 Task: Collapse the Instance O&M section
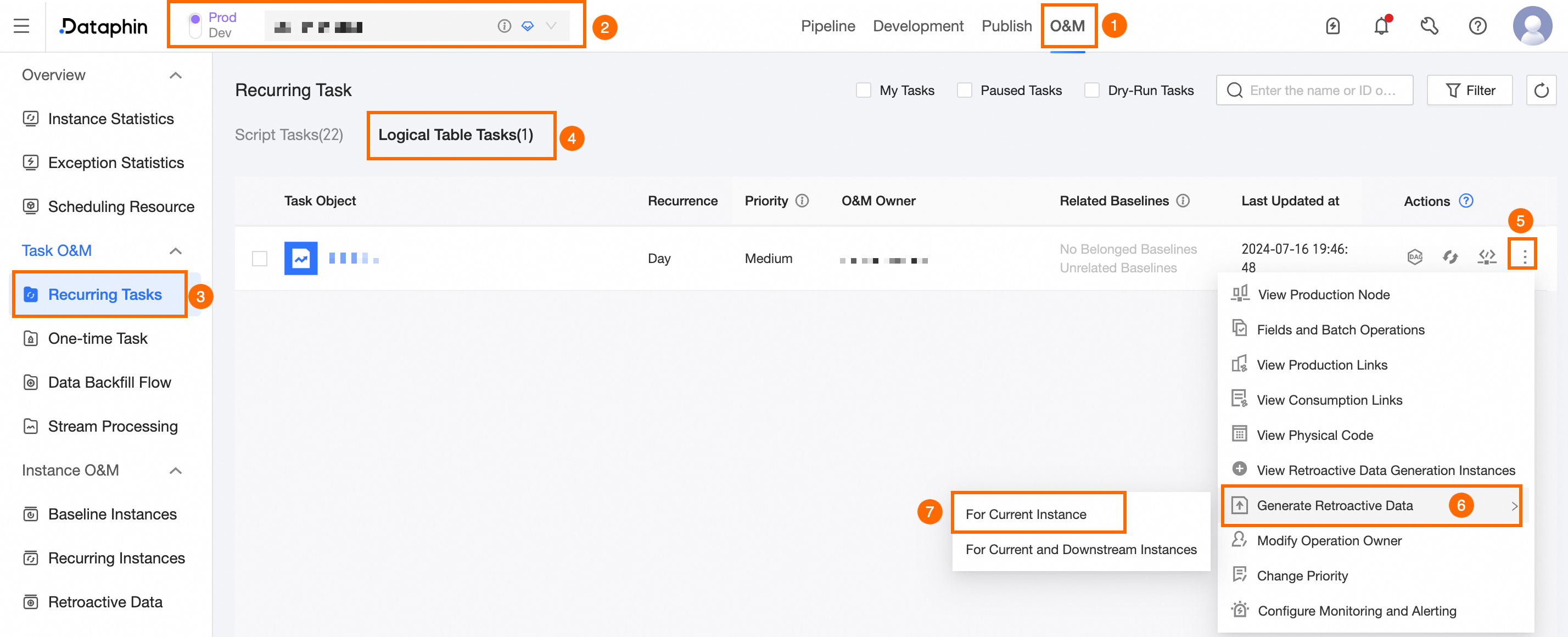[175, 471]
